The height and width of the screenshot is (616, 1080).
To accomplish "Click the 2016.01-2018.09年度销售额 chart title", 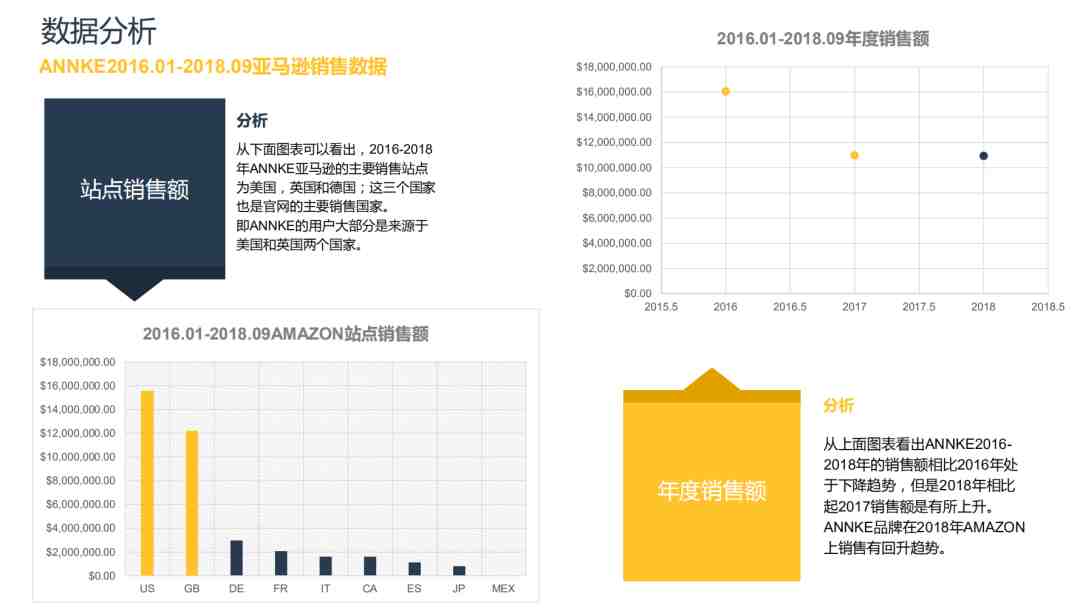I will [x=822, y=39].
